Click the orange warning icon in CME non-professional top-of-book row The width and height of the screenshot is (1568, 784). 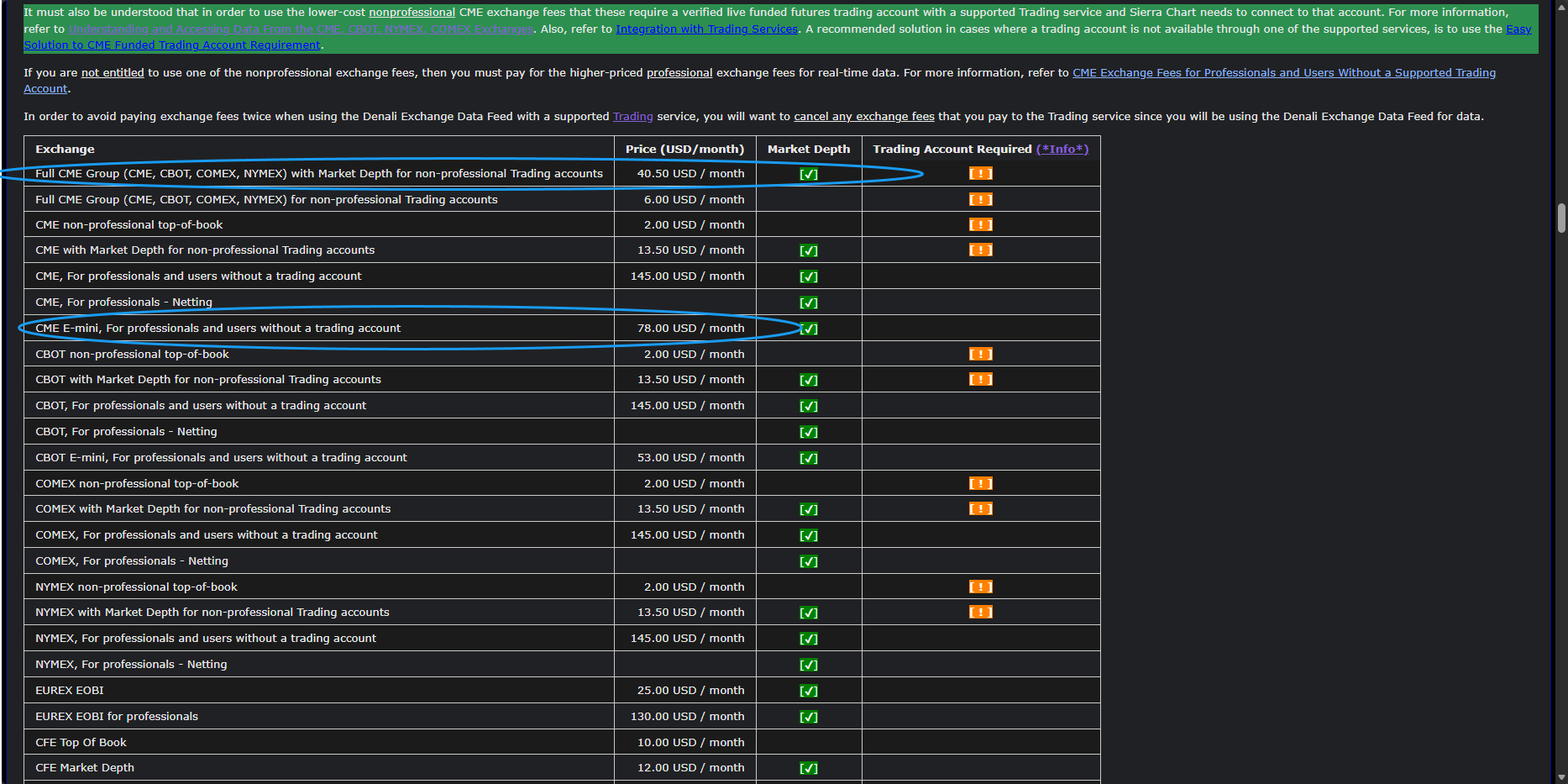[980, 225]
